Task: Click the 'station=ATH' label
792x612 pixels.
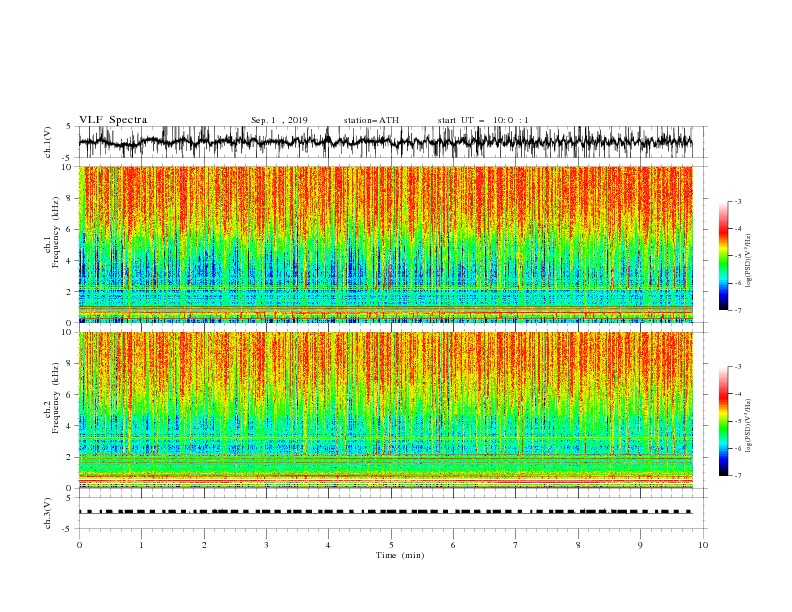Action: coord(371,120)
